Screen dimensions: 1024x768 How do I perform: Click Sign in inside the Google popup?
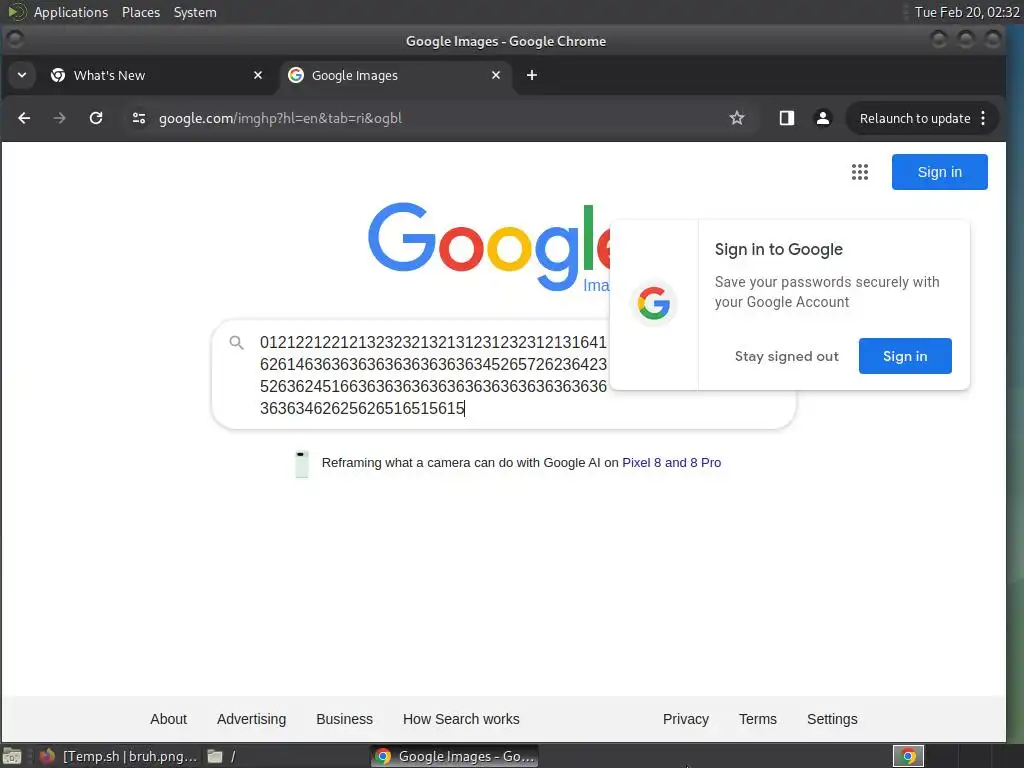[x=904, y=356]
